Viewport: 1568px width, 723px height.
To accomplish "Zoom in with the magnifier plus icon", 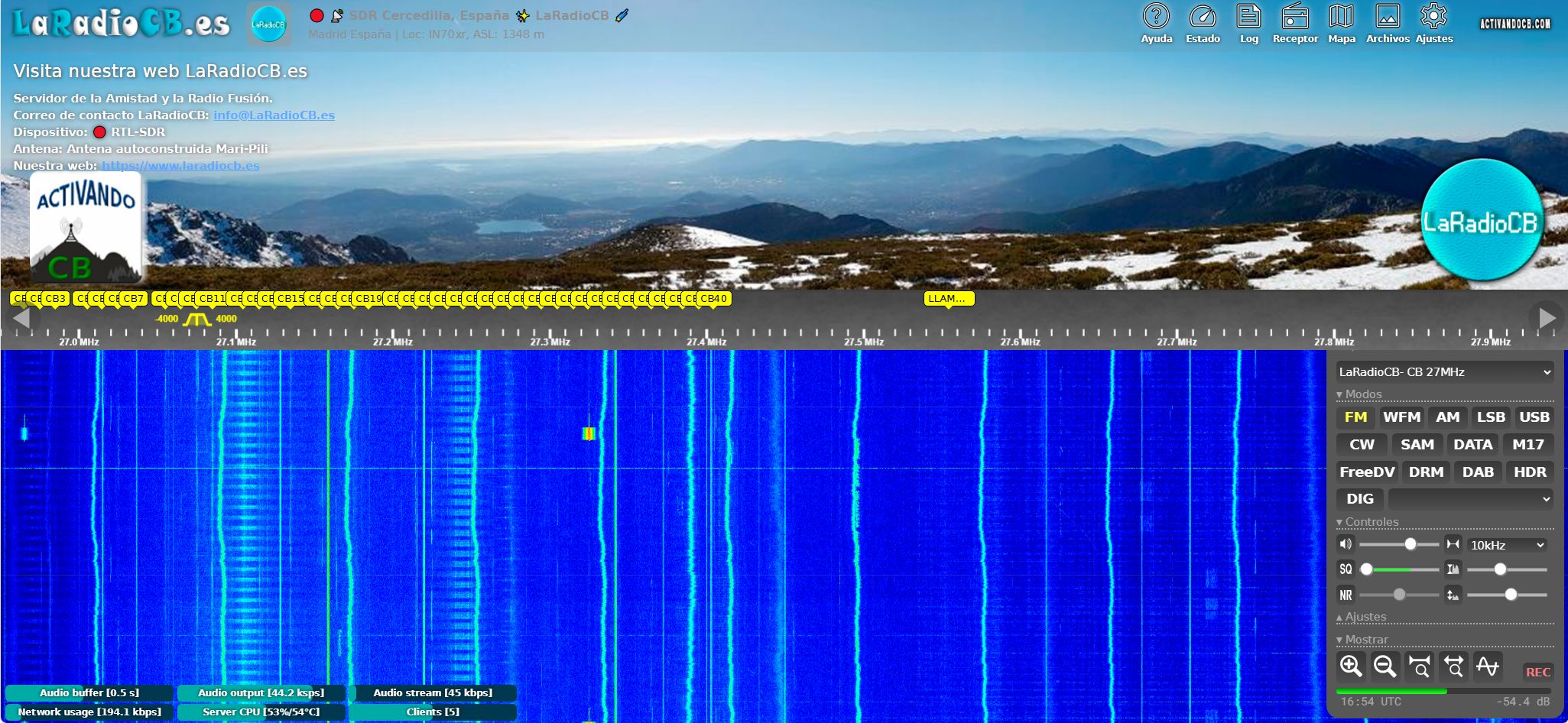I will 1351,666.
